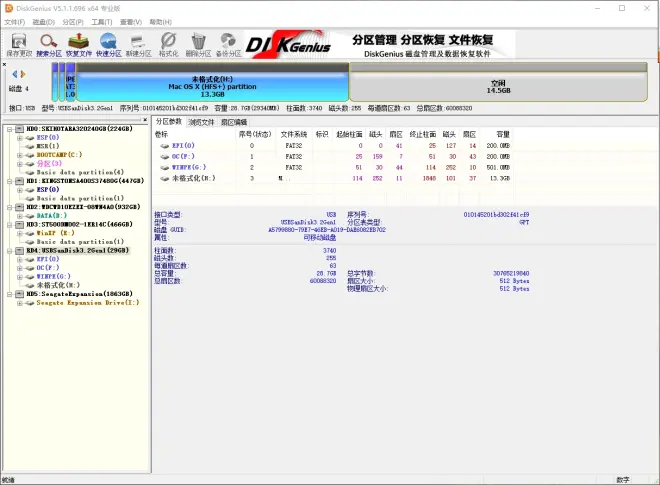Click the 快速分区 quick partition icon
The height and width of the screenshot is (485, 660).
109,45
